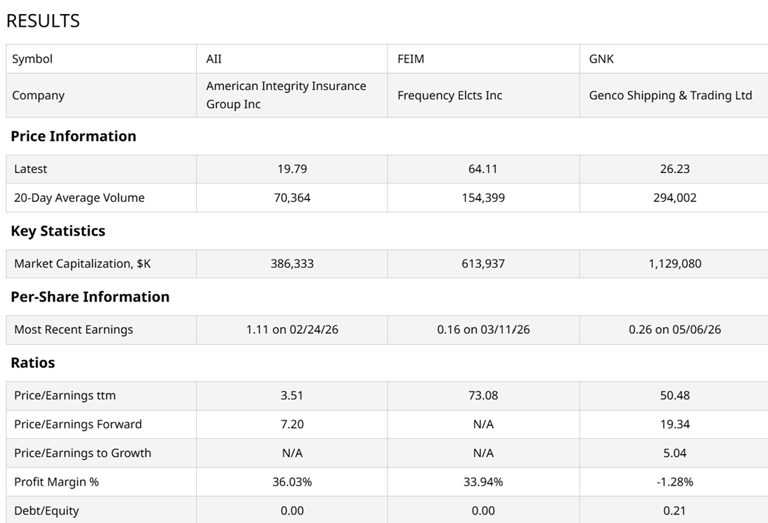
Task: Click GNK's latest price 26.23
Action: coord(674,169)
